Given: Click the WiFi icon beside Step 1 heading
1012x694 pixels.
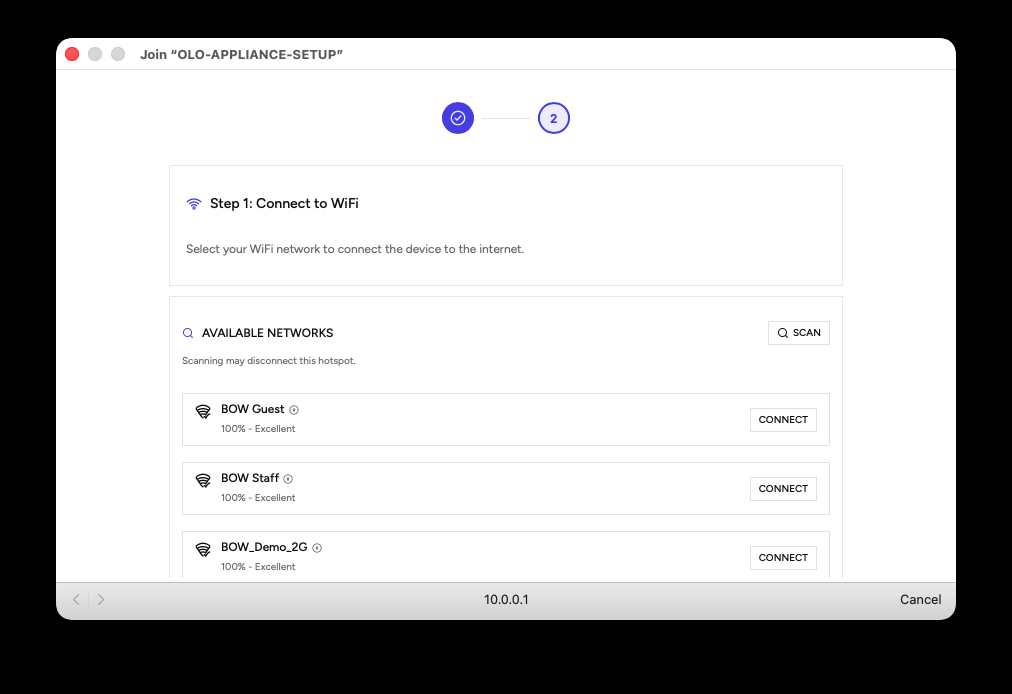Looking at the screenshot, I should coord(193,203).
